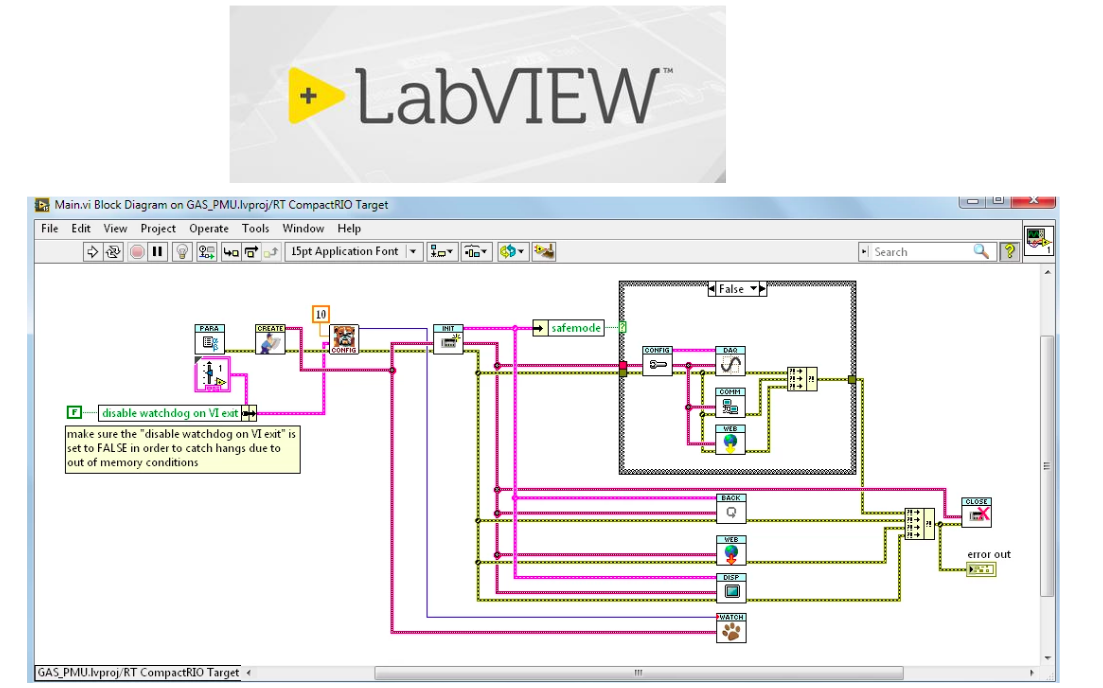Select the INIT subVI node
The width and height of the screenshot is (1103, 688).
(x=448, y=339)
